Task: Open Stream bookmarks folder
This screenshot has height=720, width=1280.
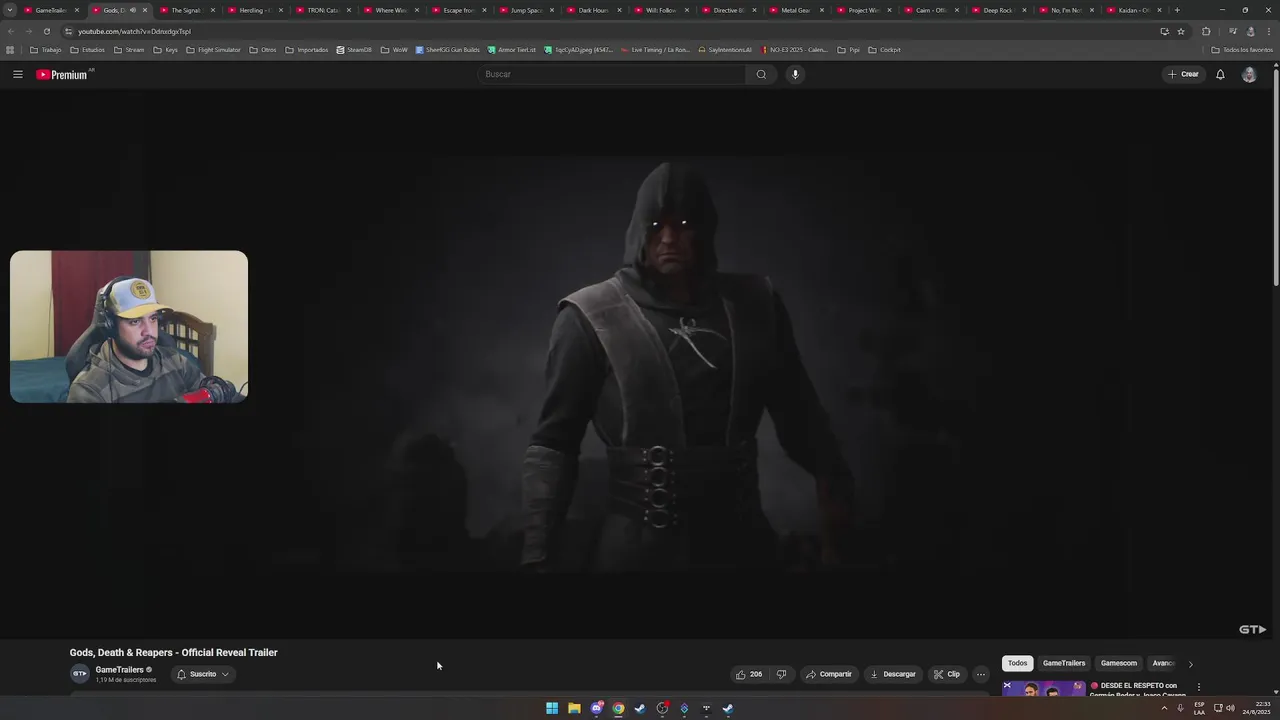Action: coord(129,49)
